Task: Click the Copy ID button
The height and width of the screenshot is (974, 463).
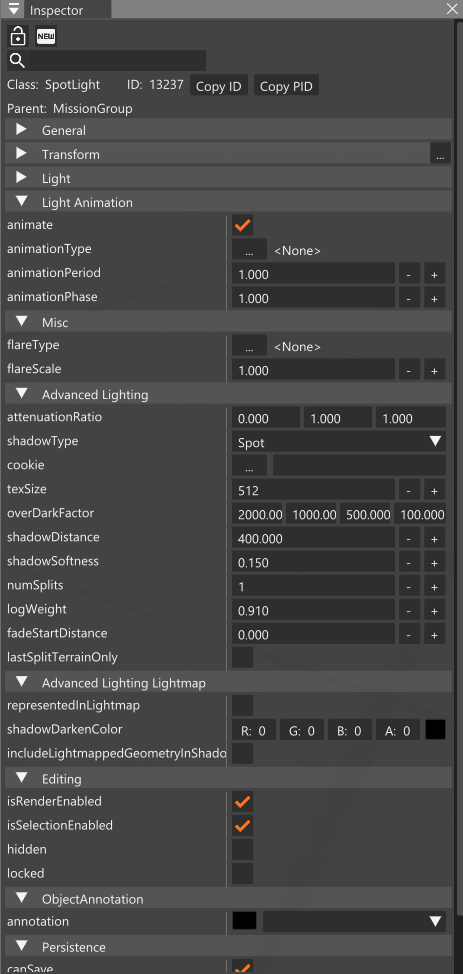Action: point(219,86)
